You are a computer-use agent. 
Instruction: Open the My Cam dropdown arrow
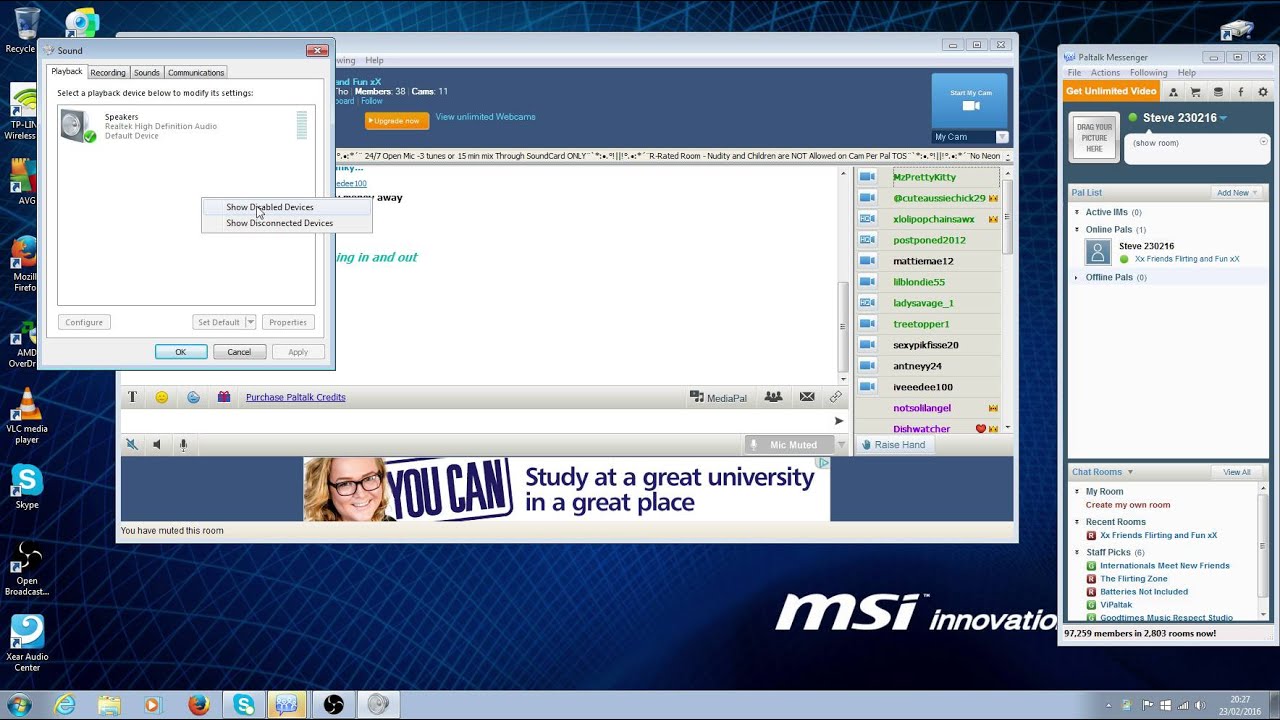[1002, 137]
